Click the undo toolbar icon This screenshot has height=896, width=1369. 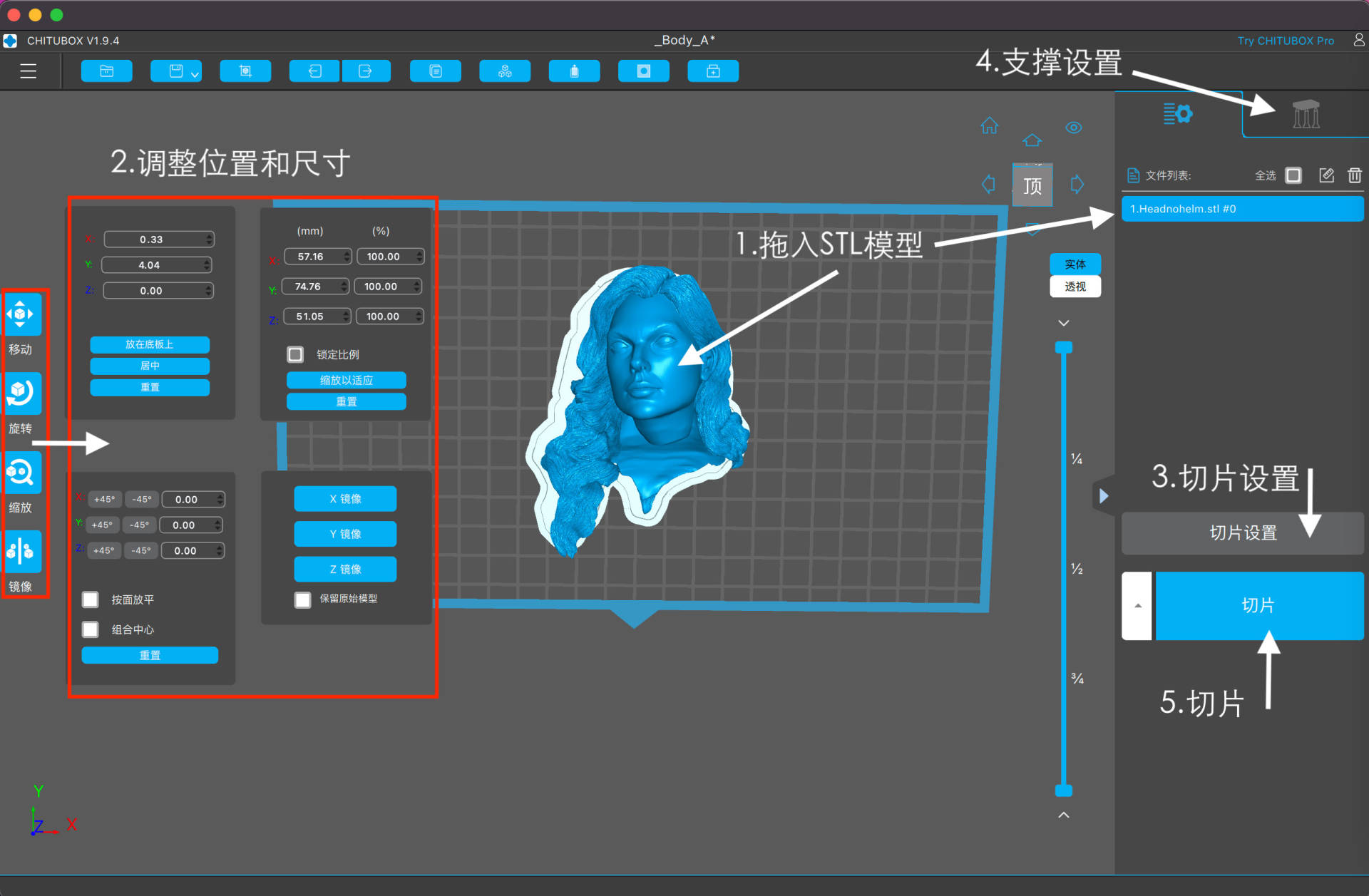(314, 71)
